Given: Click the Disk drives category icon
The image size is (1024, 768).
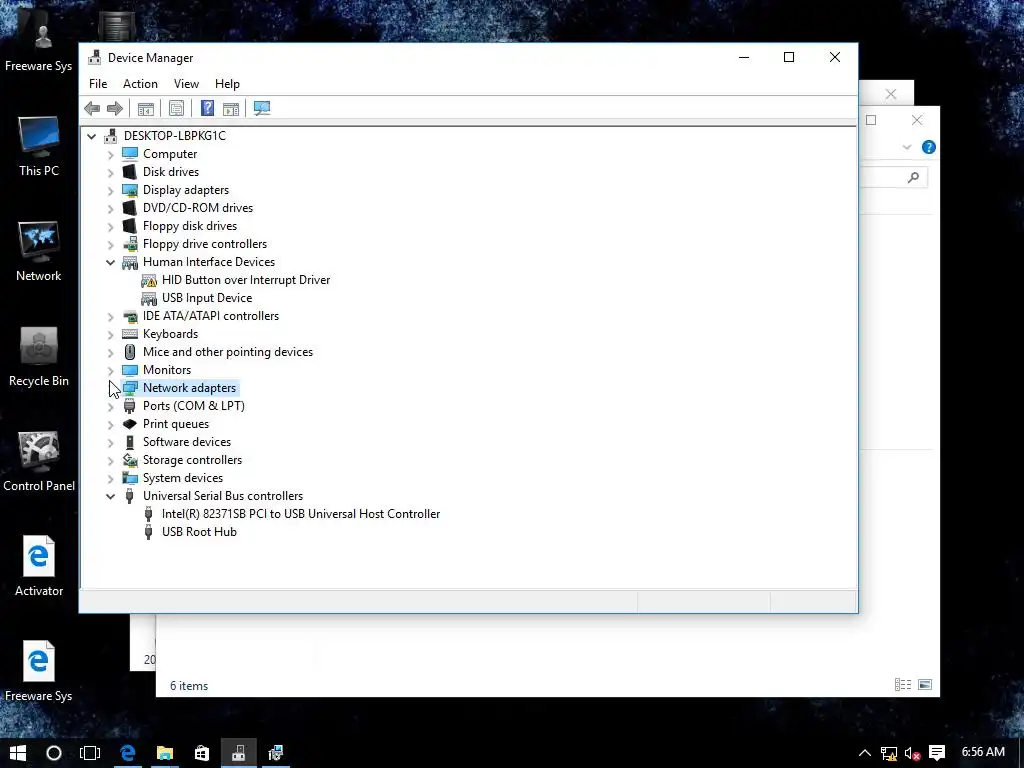Looking at the screenshot, I should point(130,172).
